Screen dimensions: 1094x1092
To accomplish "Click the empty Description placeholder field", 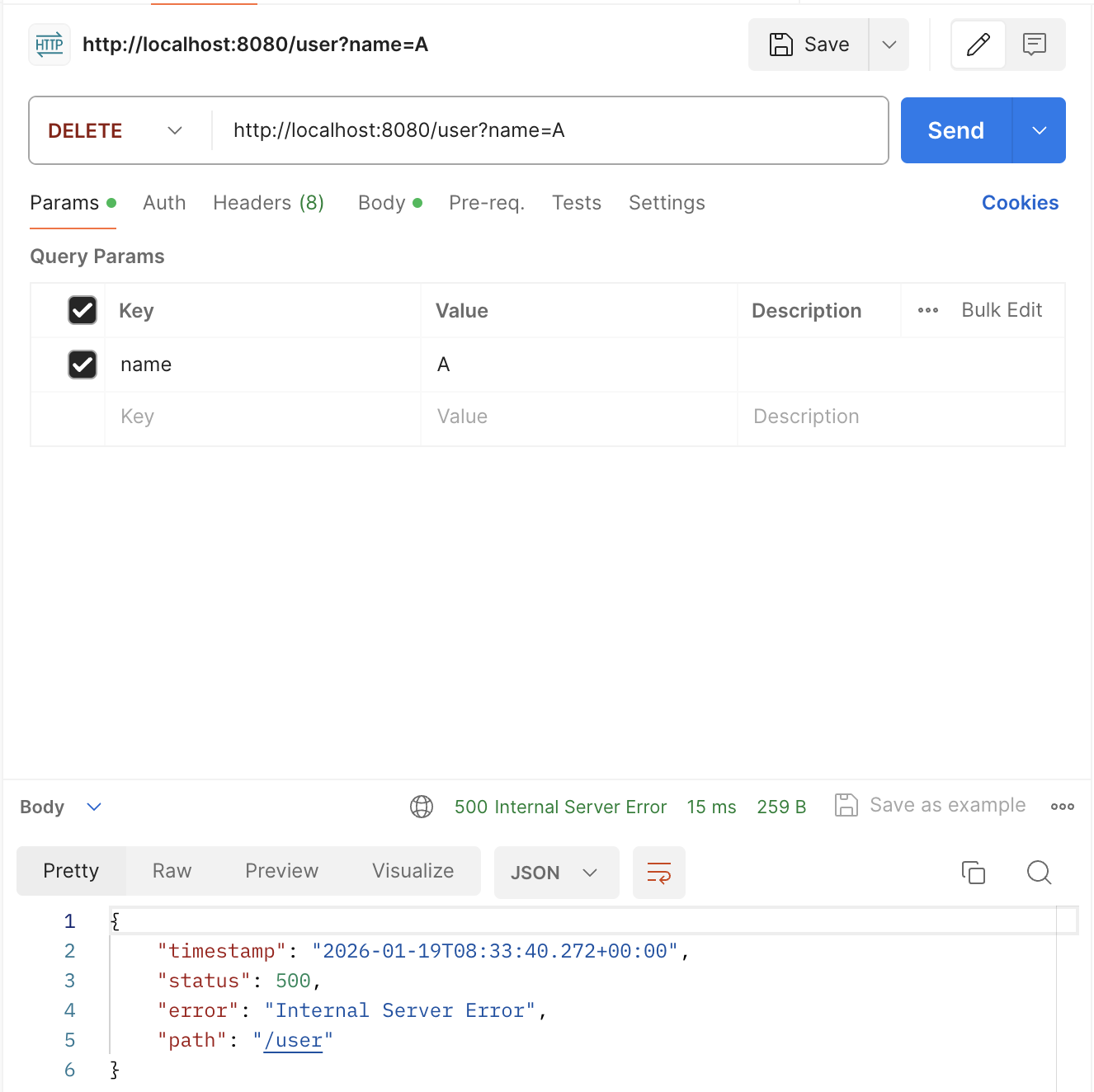I will (901, 417).
